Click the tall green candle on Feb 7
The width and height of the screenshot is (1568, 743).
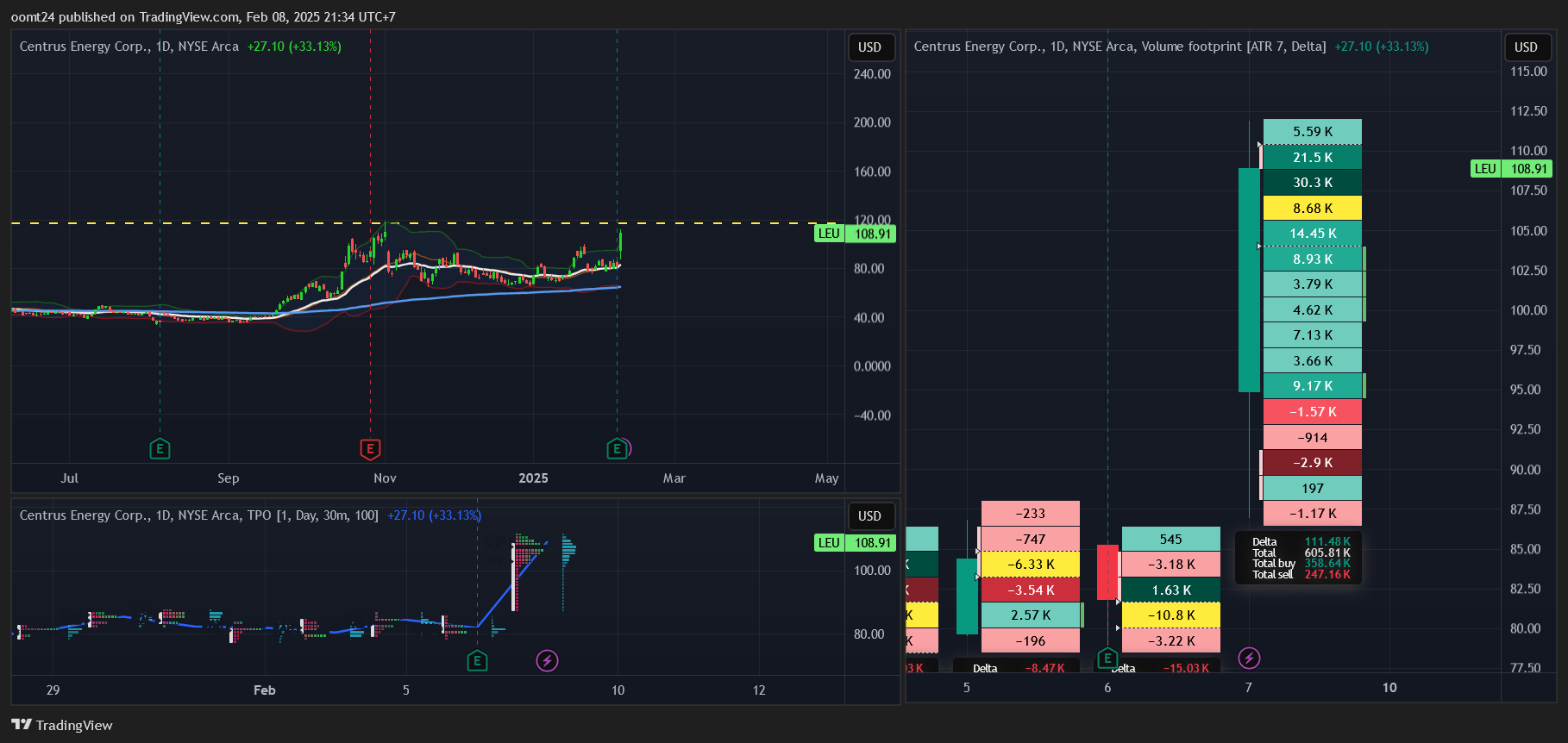[x=1249, y=280]
